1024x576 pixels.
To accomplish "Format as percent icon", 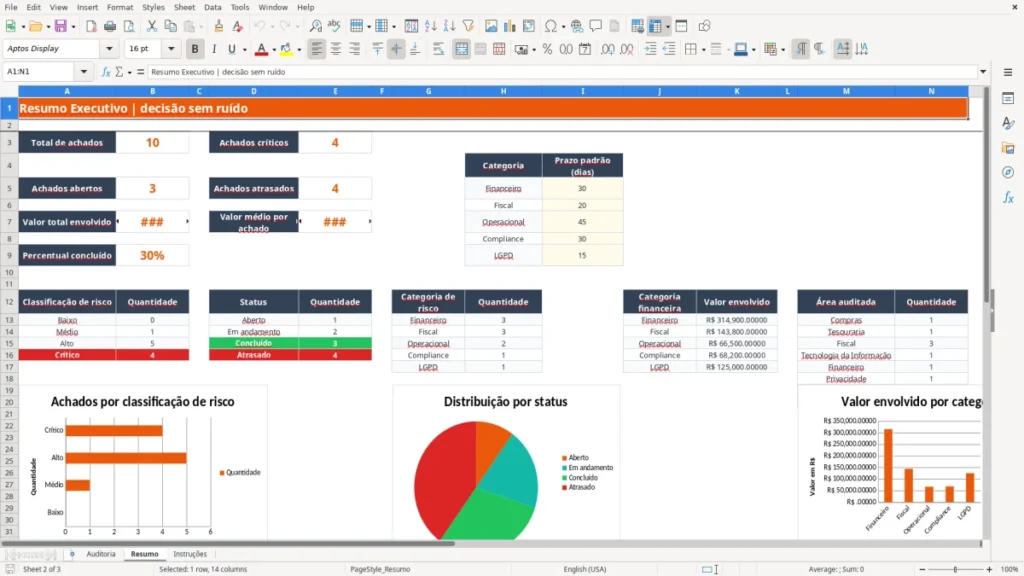I will (547, 49).
